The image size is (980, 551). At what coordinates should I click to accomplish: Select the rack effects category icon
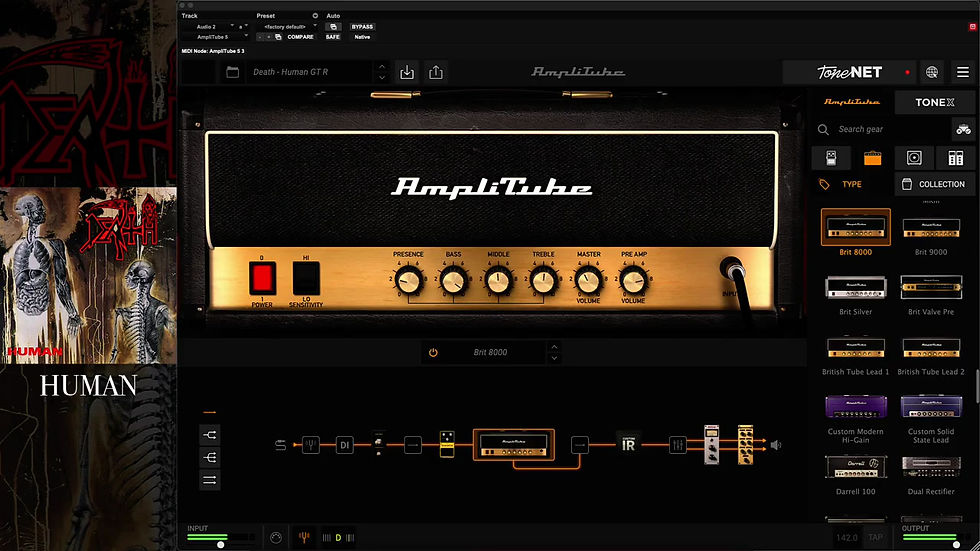[955, 158]
